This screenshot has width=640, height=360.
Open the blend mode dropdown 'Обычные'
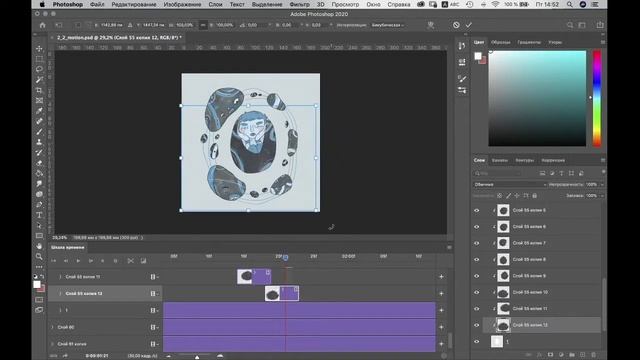510,184
